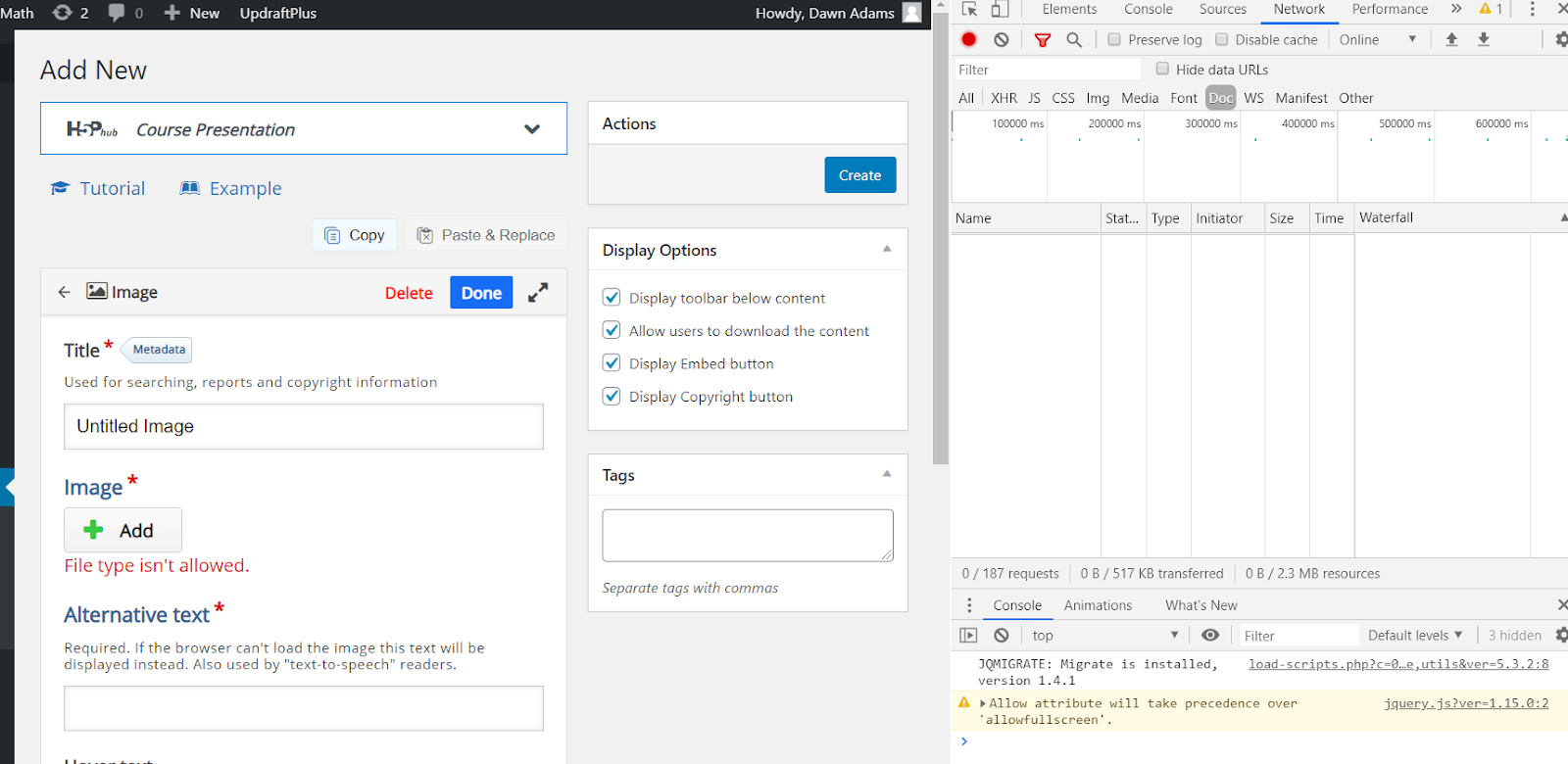Clear the network log
Screen dimensions: 1568x764
[1001, 39]
